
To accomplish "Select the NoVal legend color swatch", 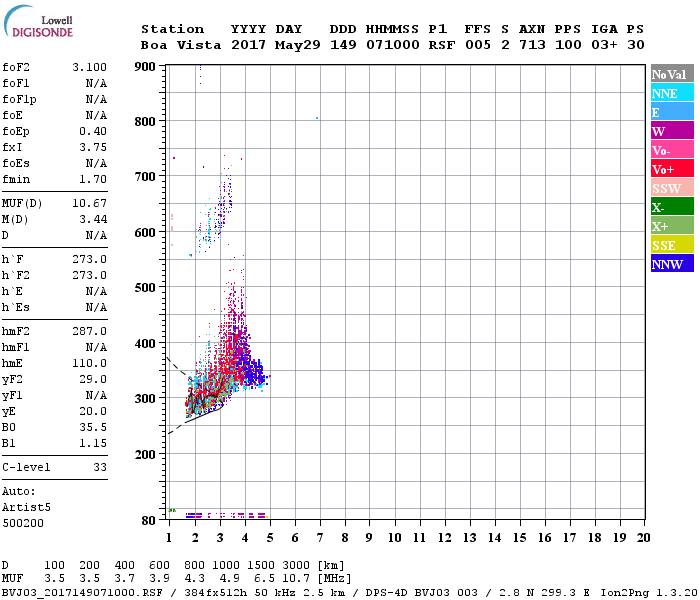I will 672,74.
